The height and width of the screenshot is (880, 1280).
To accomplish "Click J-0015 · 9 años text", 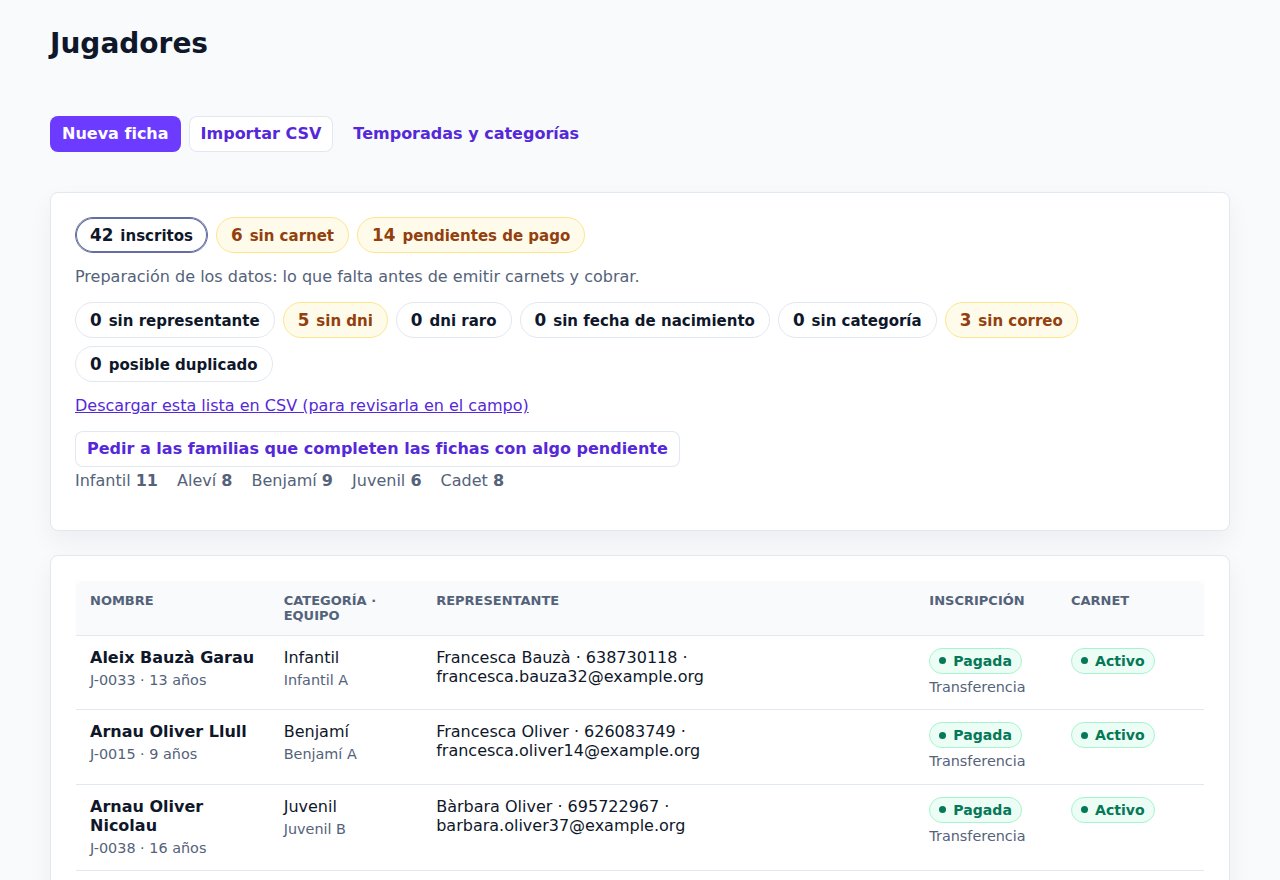I will click(x=144, y=754).
